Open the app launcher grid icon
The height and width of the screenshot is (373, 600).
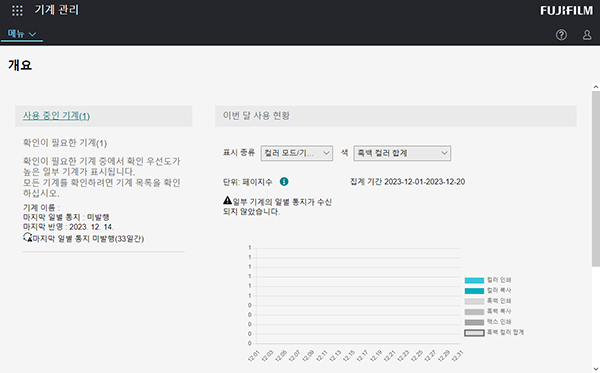click(x=17, y=10)
